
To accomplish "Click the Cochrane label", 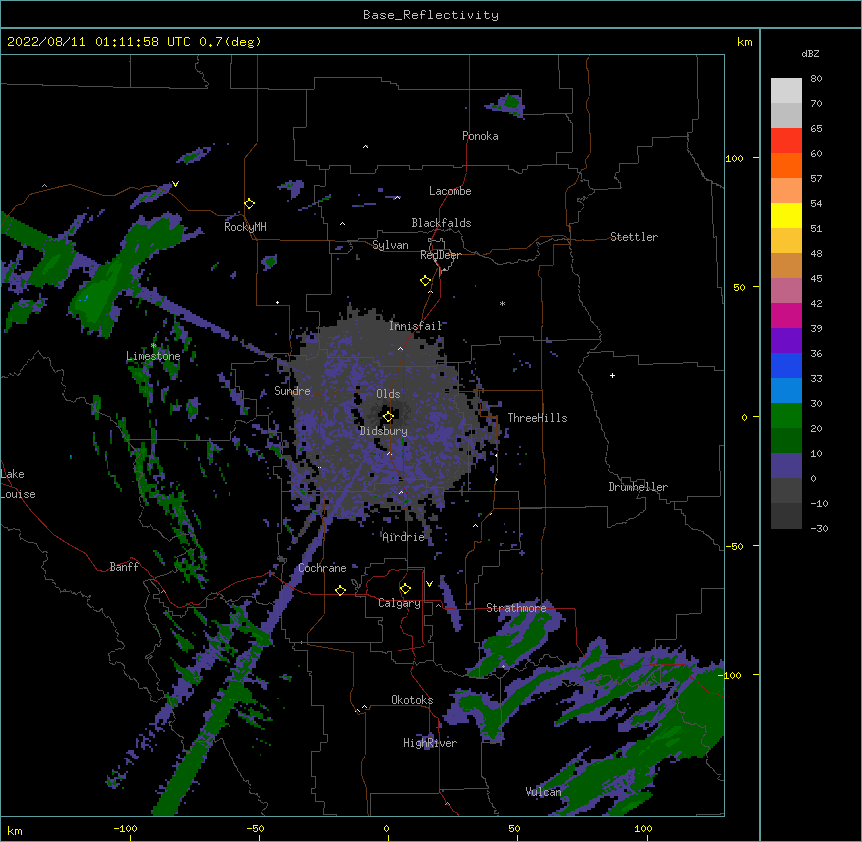I will (322, 568).
